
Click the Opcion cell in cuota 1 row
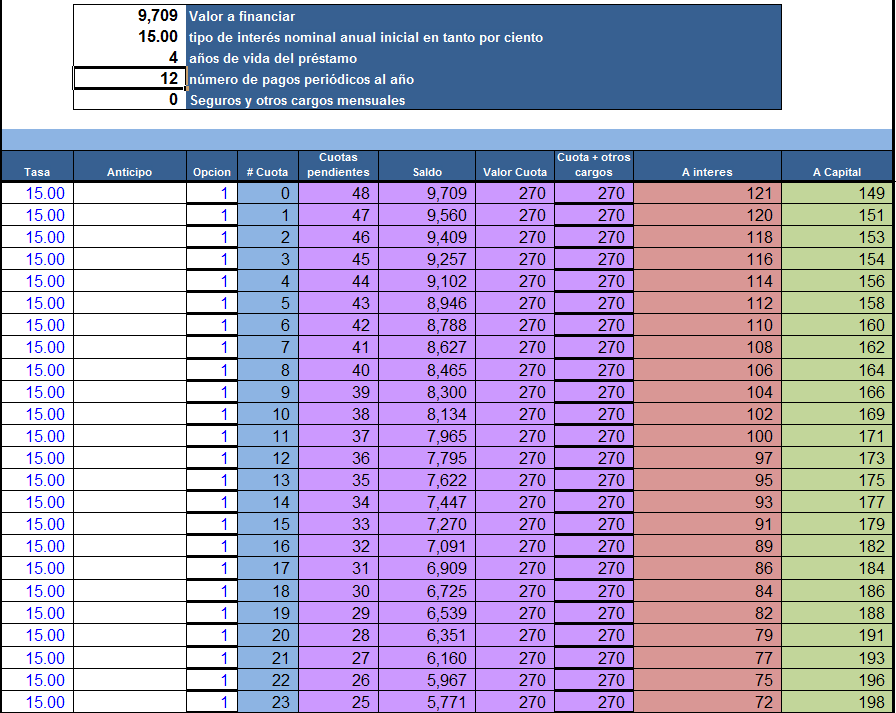212,215
